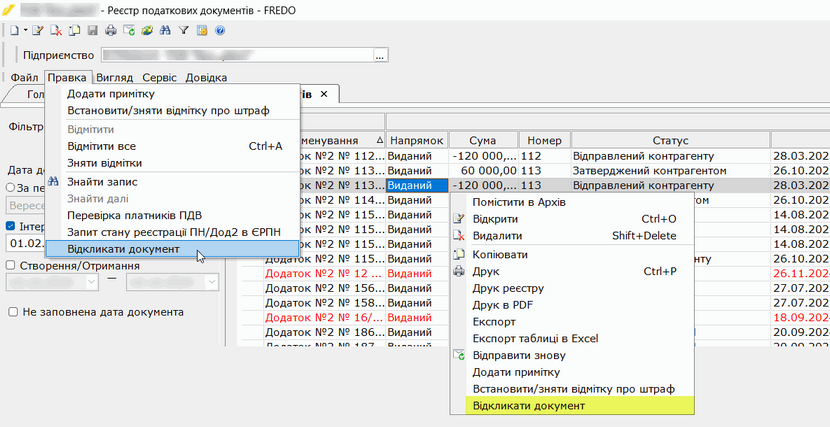
Task: Click the Сума cell 60 000,00
Action: 483,171
